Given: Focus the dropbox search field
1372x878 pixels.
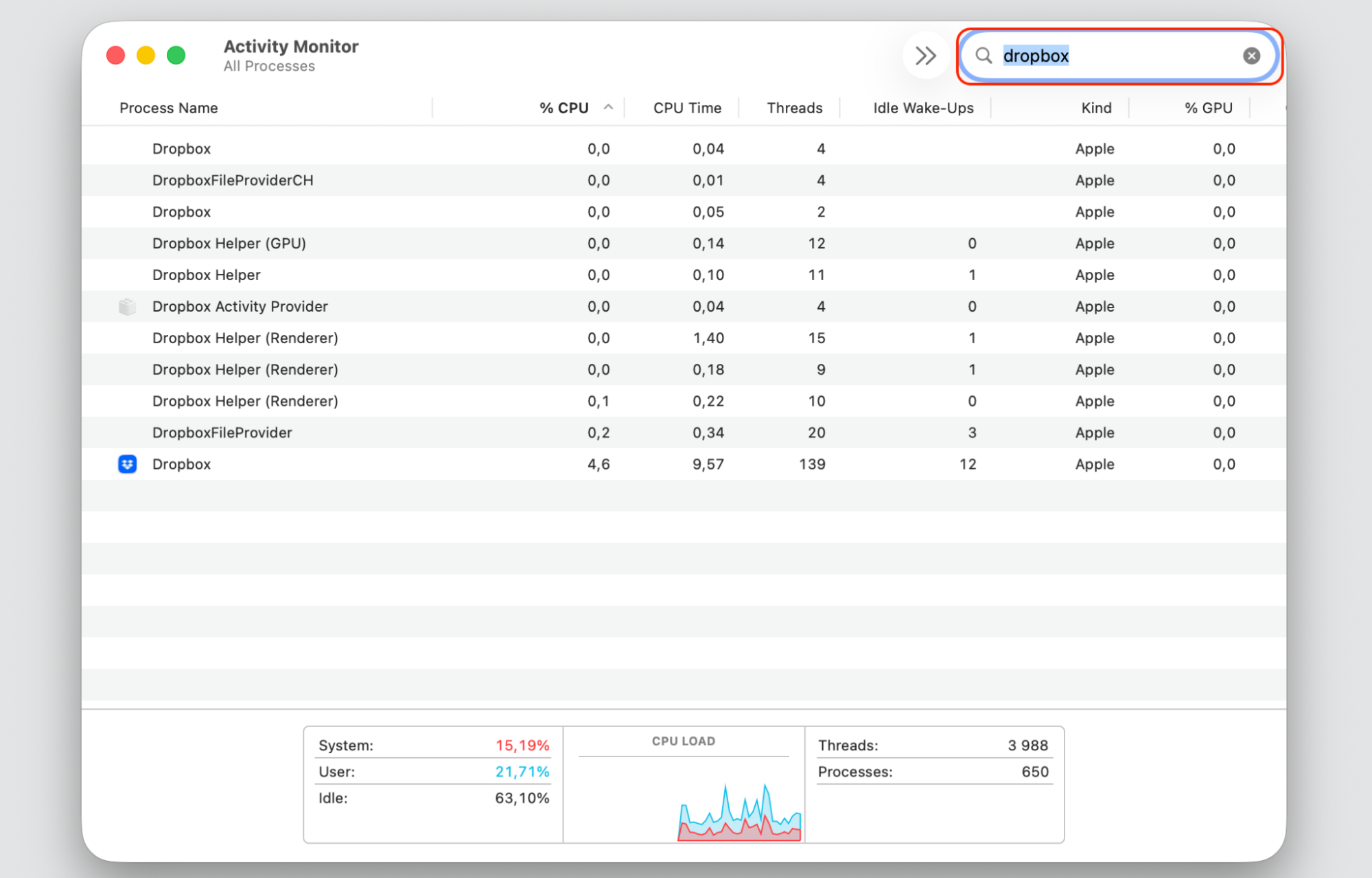Looking at the screenshot, I should [1119, 56].
